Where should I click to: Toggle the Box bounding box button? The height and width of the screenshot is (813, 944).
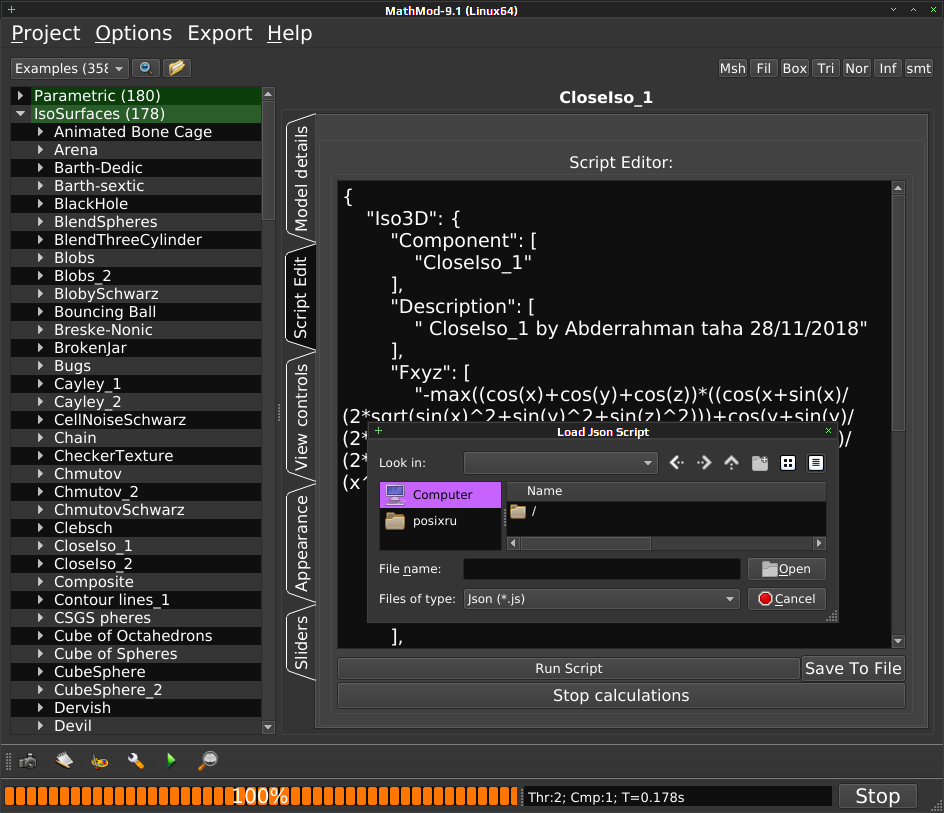pyautogui.click(x=794, y=68)
